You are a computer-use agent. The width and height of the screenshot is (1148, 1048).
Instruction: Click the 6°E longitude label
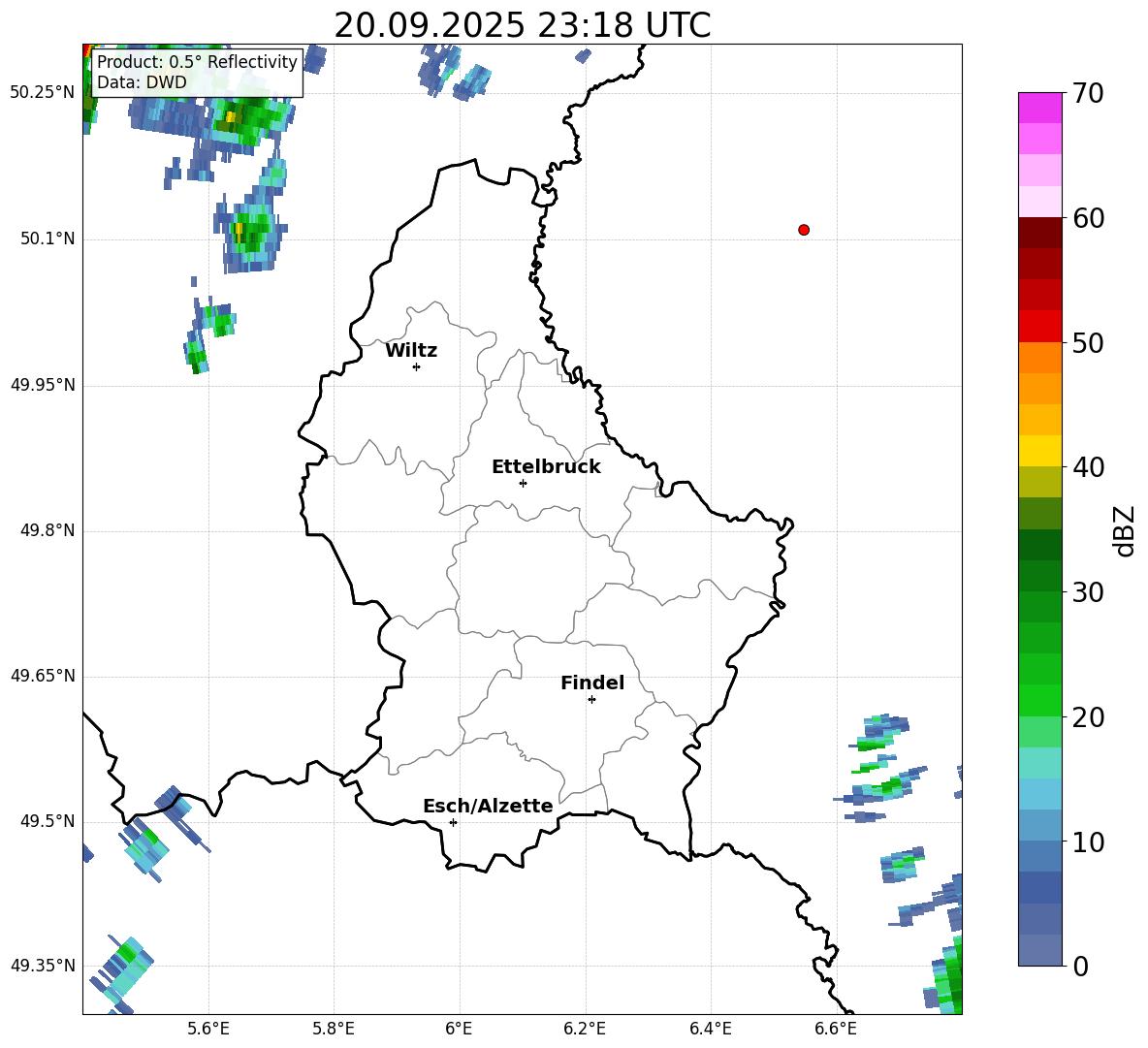click(459, 1029)
